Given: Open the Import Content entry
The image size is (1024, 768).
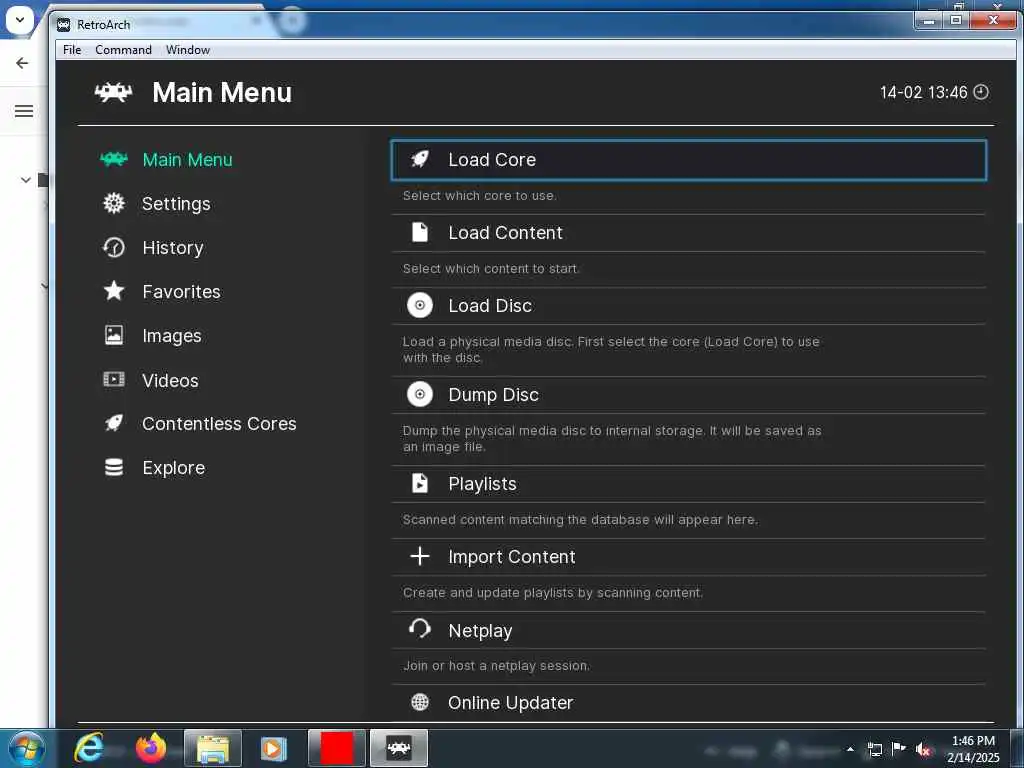Looking at the screenshot, I should click(x=688, y=556).
